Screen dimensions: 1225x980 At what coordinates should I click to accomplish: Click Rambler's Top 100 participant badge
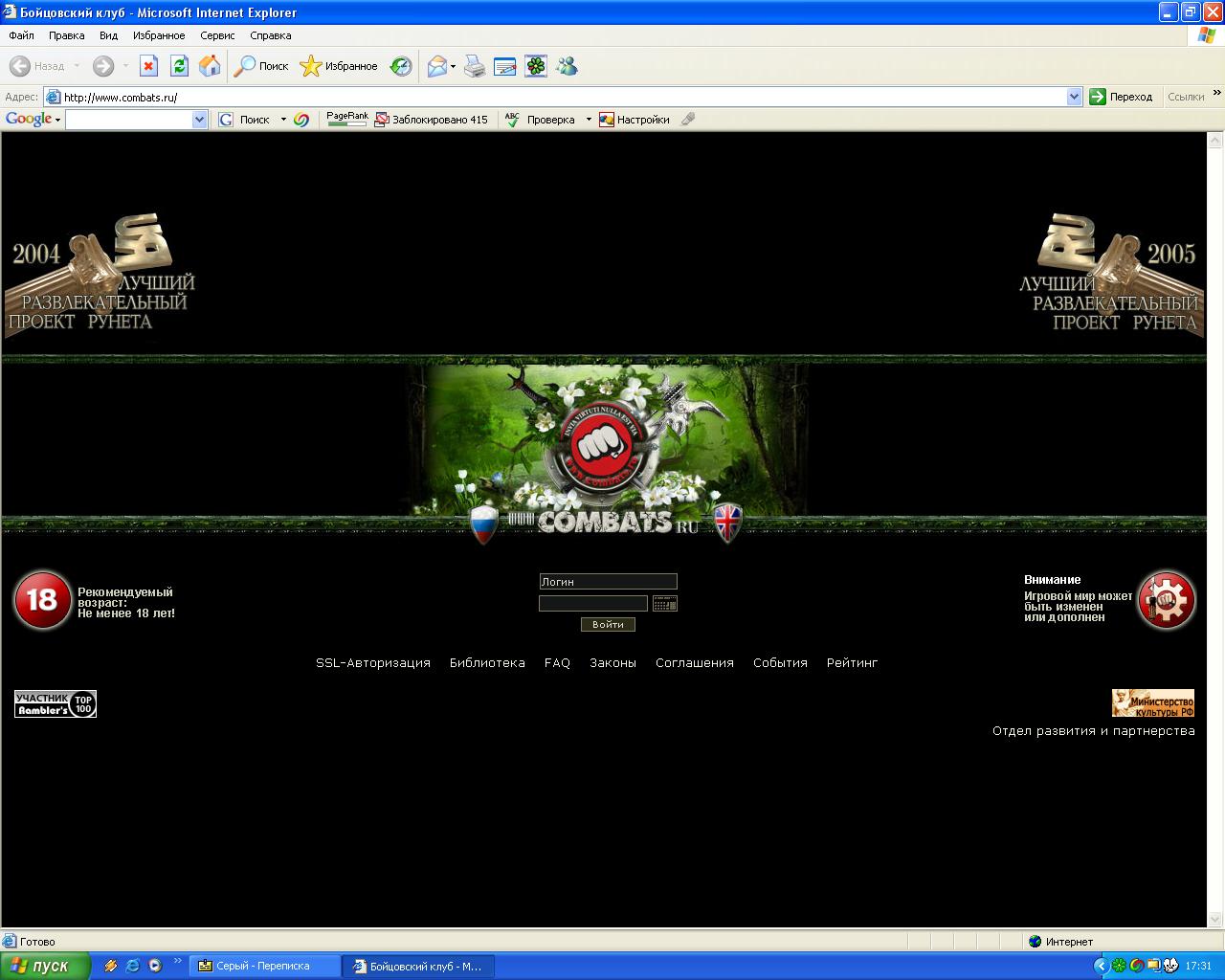pos(56,703)
